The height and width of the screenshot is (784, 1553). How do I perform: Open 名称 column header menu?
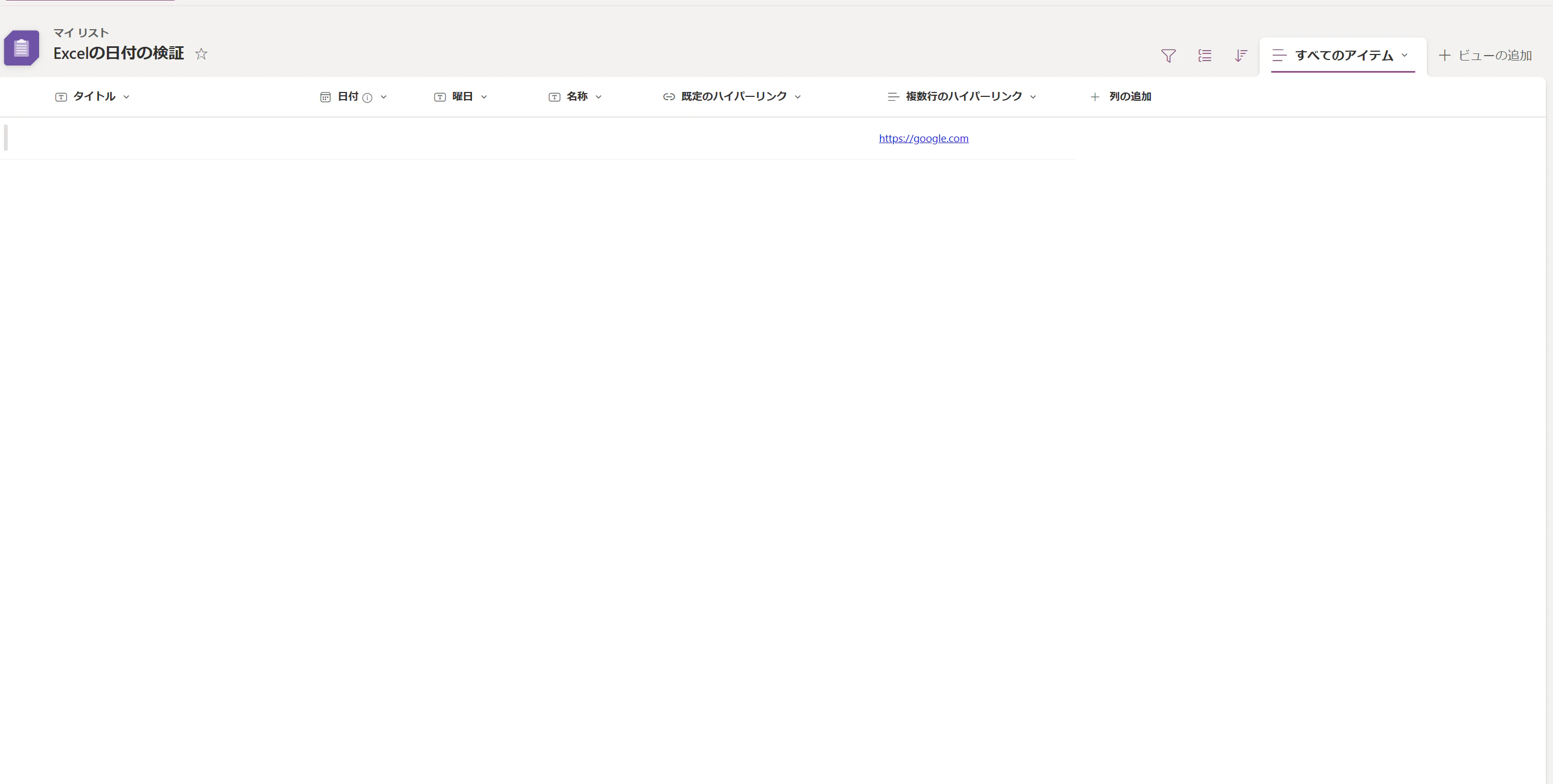point(577,96)
